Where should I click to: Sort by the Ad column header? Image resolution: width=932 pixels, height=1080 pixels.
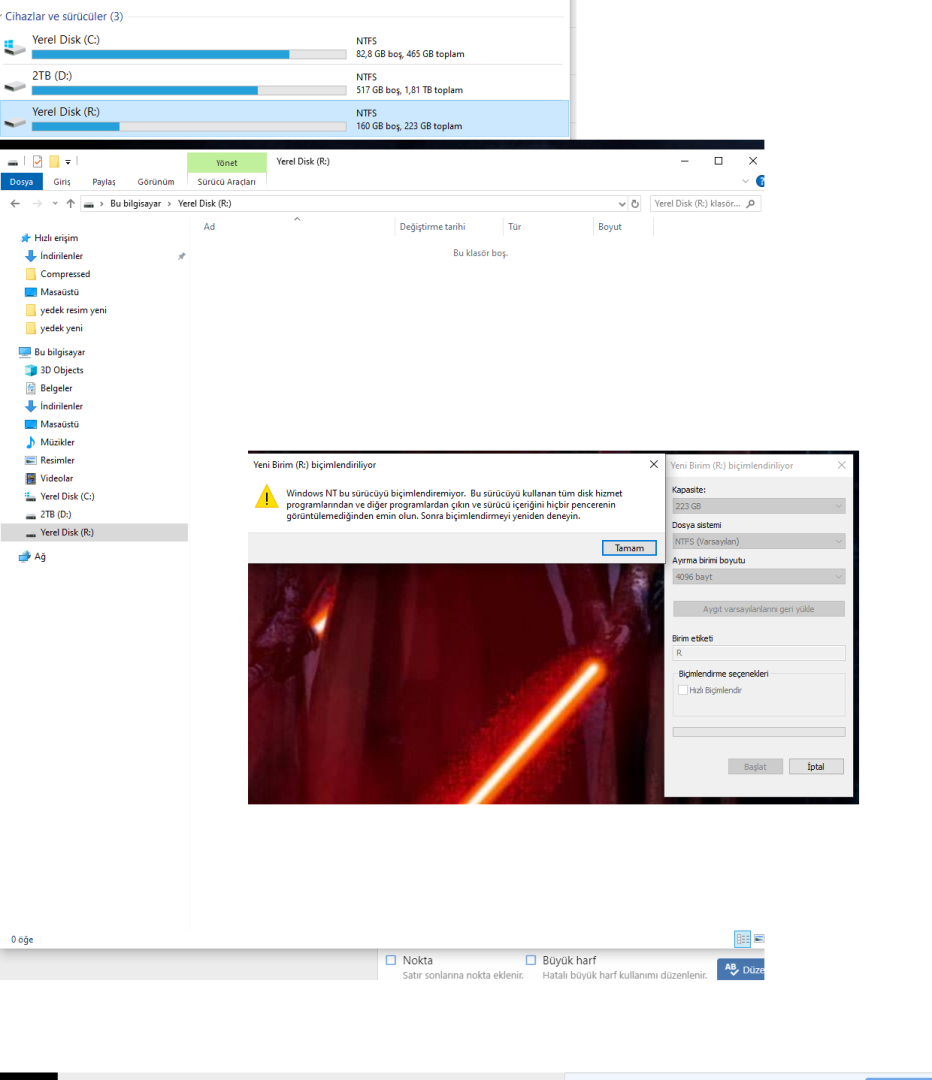pyautogui.click(x=209, y=227)
